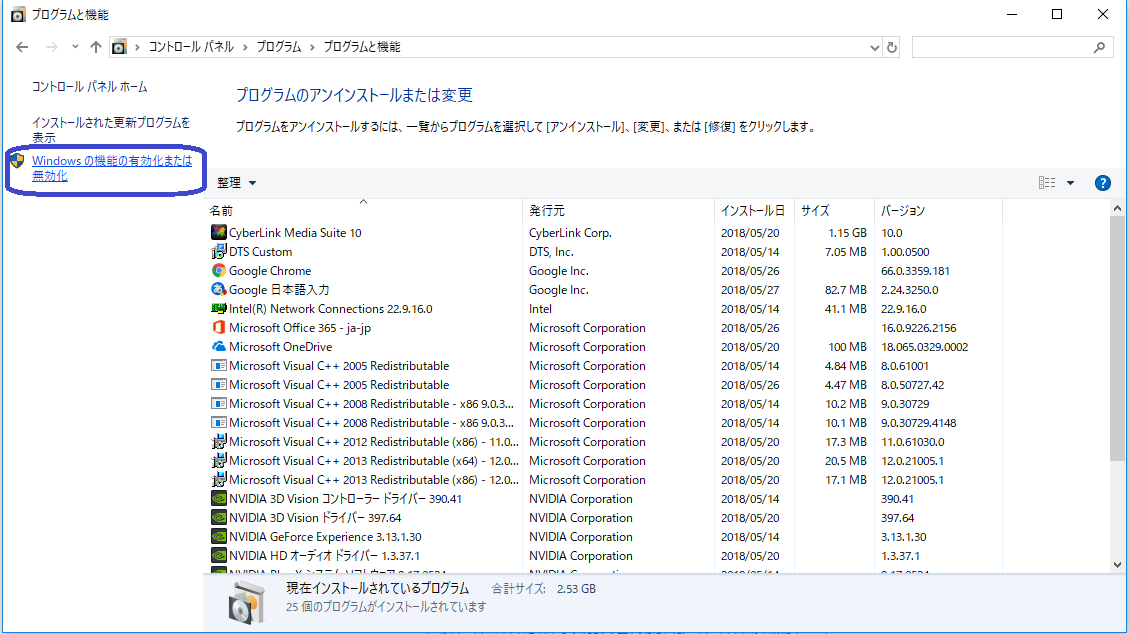Image resolution: width=1129 pixels, height=634 pixels.
Task: Click the Control Panel icon in the address bar
Action: (x=119, y=46)
